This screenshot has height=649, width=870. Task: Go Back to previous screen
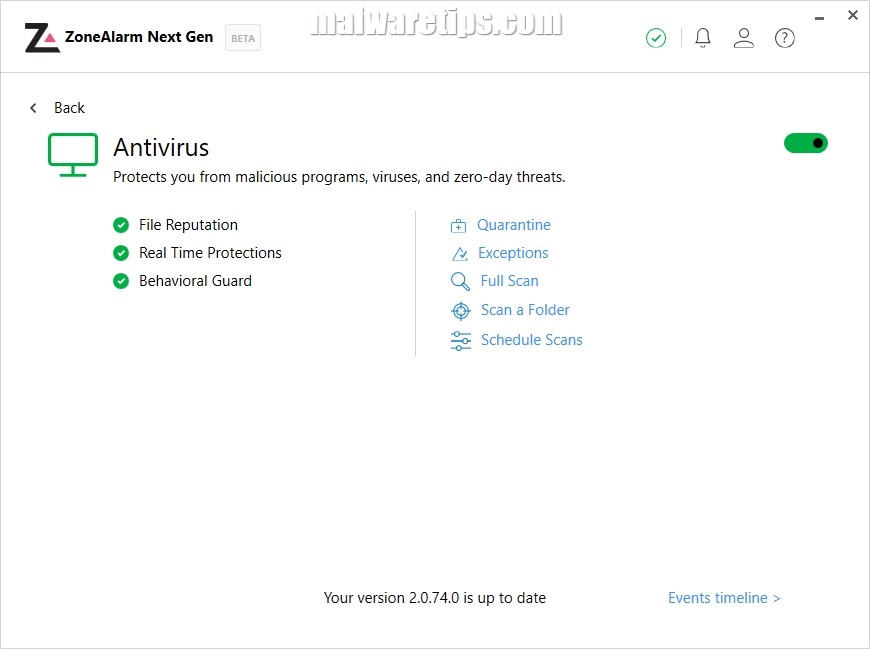(x=69, y=108)
